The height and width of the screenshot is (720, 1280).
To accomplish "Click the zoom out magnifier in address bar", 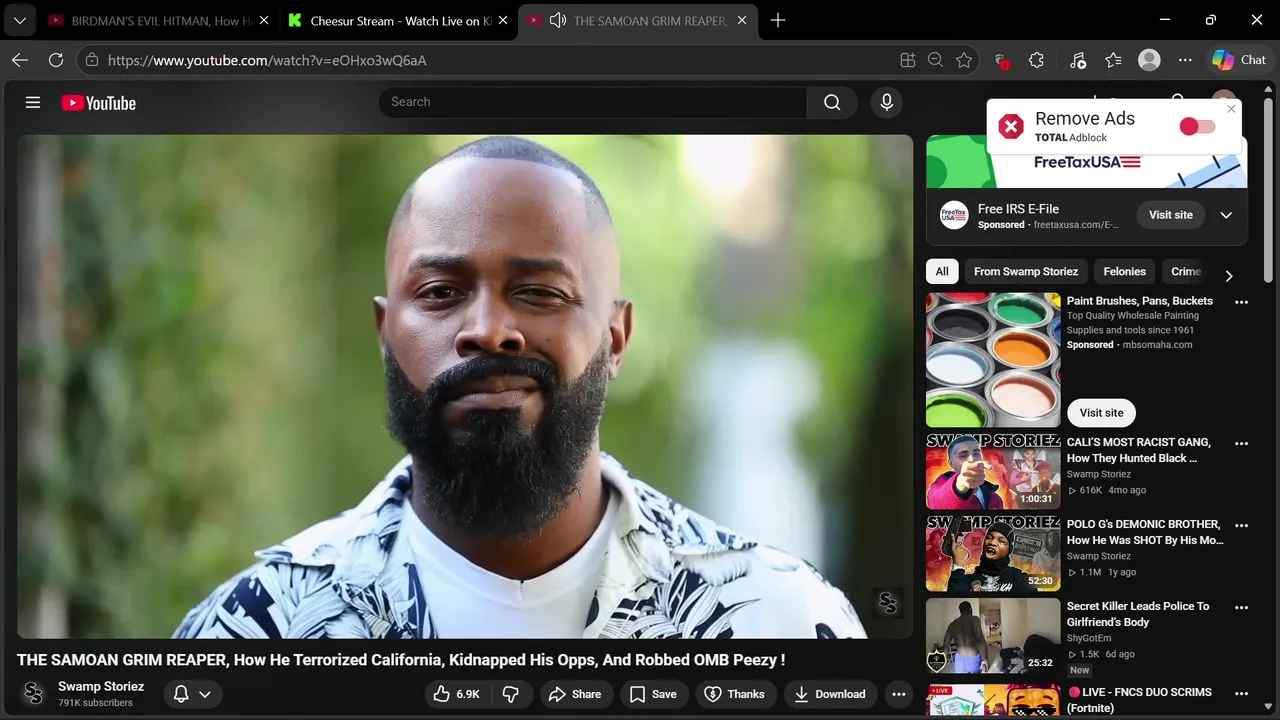I will [935, 60].
